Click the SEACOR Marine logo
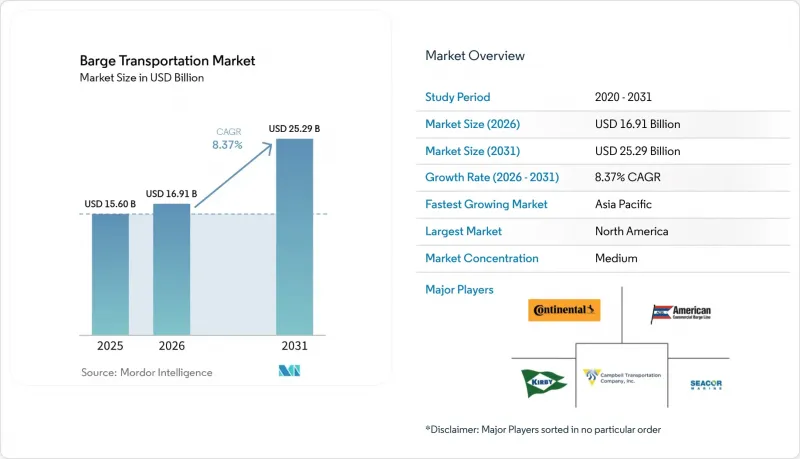The height and width of the screenshot is (459, 800). point(706,385)
